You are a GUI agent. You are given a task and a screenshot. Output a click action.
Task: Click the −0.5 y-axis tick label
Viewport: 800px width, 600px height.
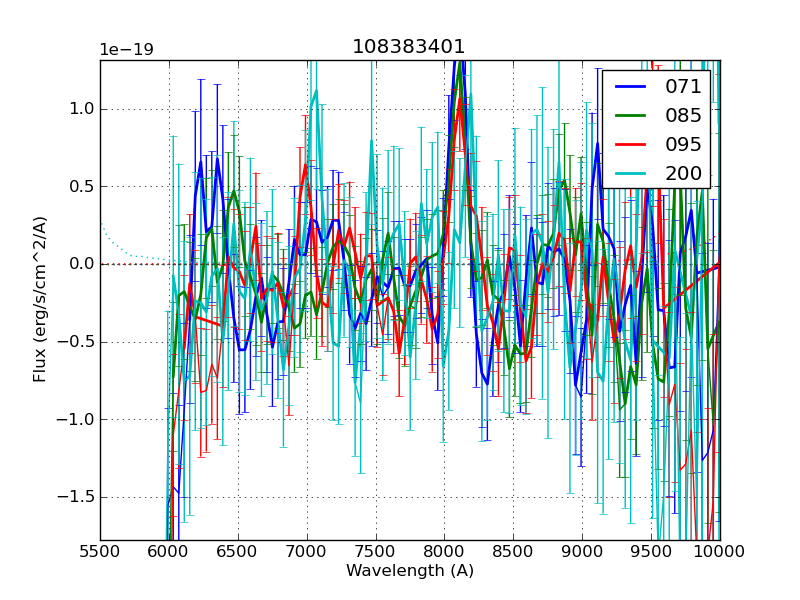tap(75, 342)
